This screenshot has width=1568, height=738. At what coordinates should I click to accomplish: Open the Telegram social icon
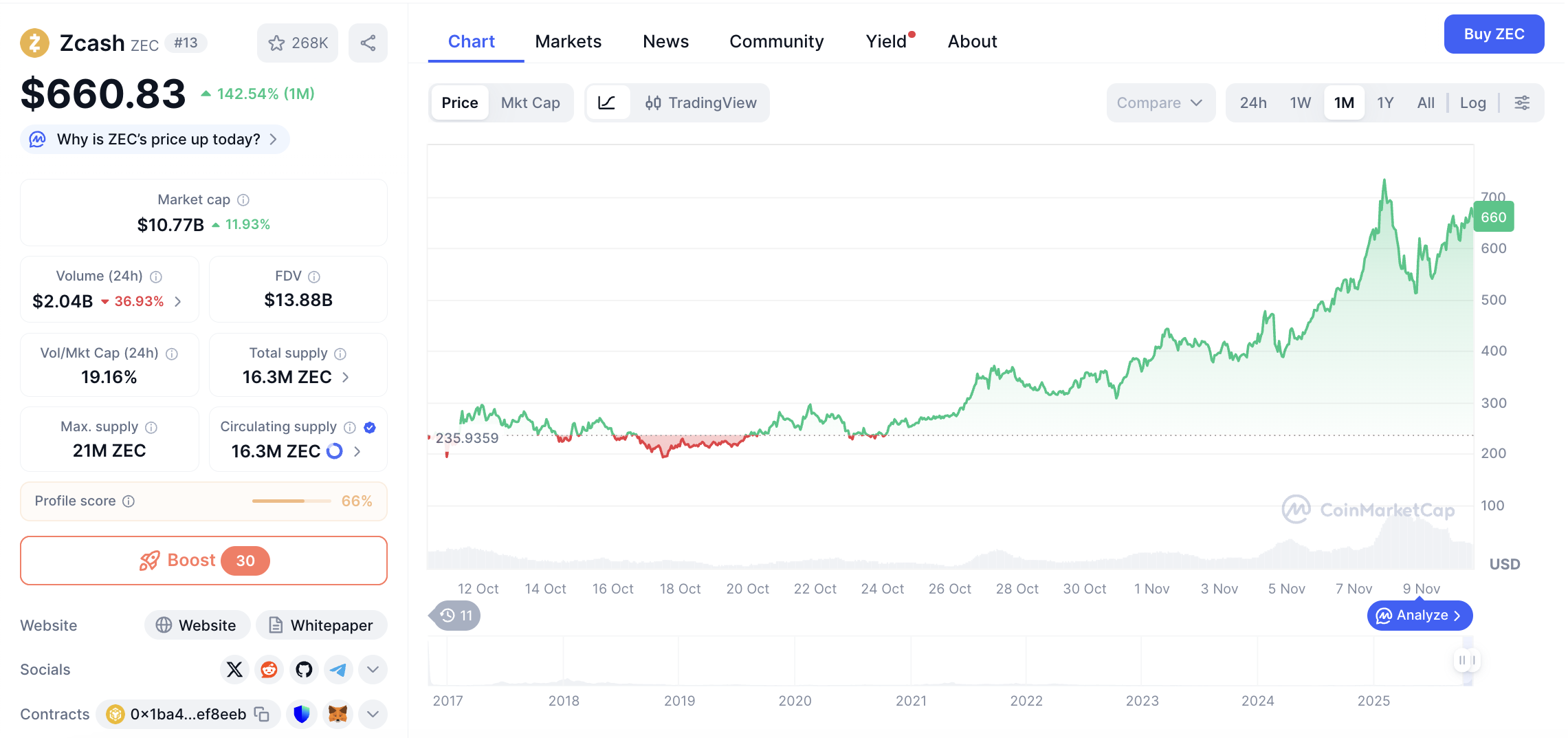338,669
